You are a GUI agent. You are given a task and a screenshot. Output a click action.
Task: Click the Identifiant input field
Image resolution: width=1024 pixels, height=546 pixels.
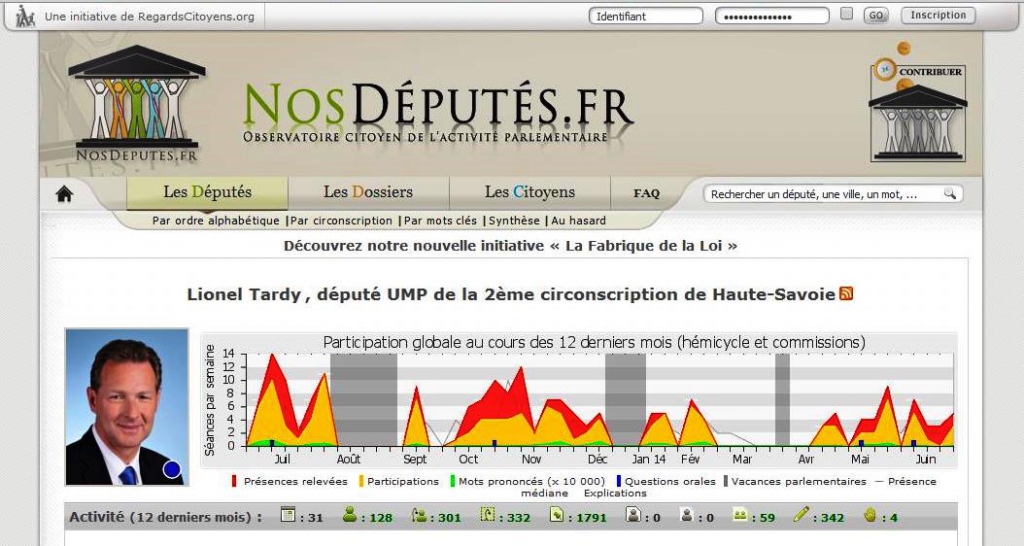645,16
